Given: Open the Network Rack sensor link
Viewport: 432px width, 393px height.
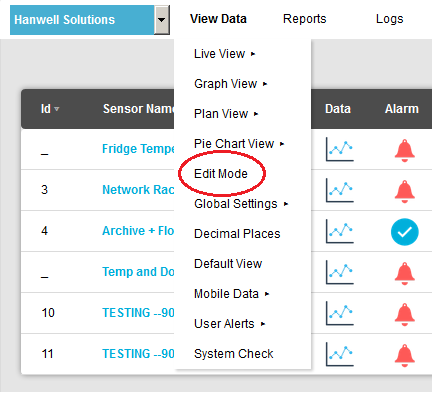Looking at the screenshot, I should [x=138, y=190].
